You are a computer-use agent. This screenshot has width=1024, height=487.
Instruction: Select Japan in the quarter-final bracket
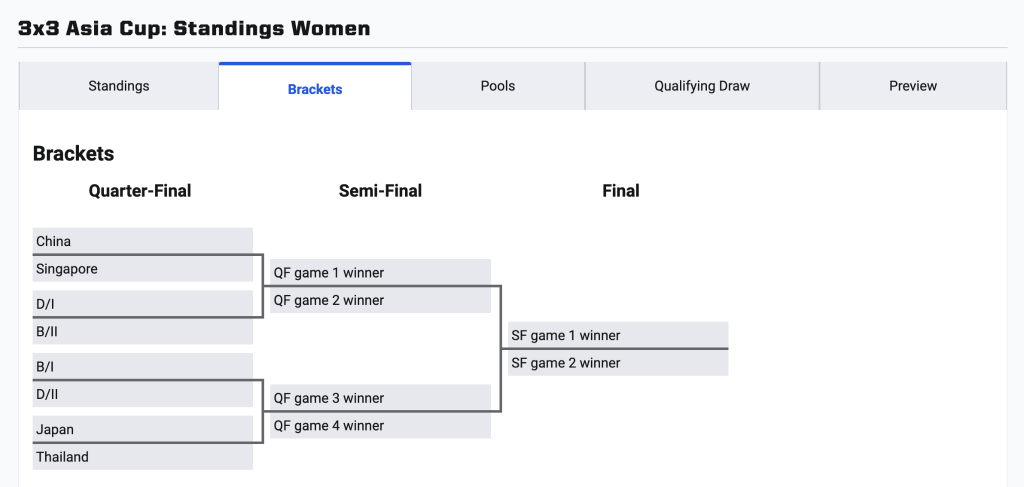tap(142, 430)
